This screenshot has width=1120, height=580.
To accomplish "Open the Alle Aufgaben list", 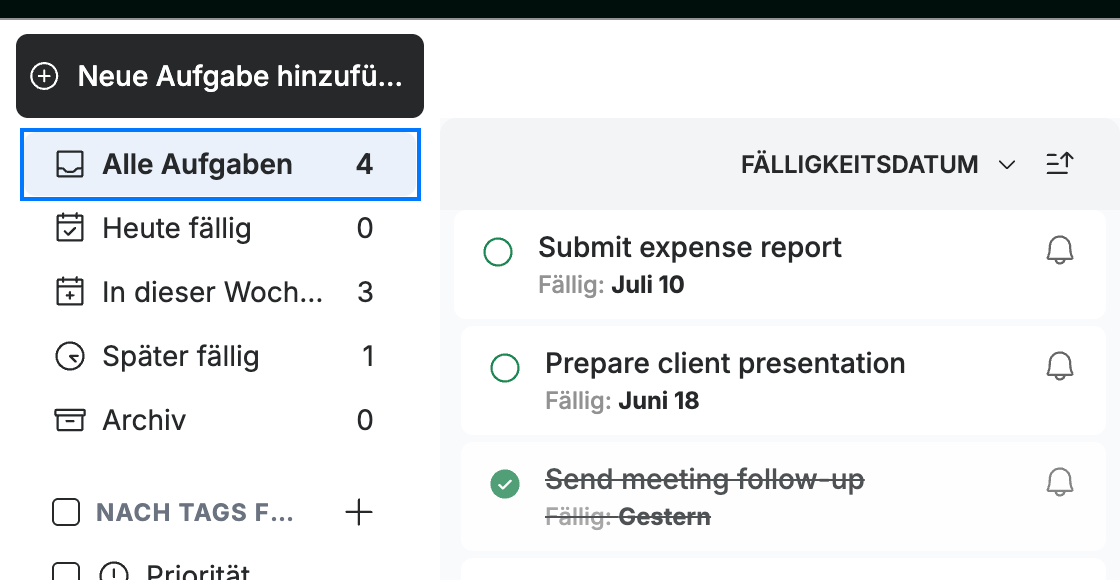I will (220, 165).
